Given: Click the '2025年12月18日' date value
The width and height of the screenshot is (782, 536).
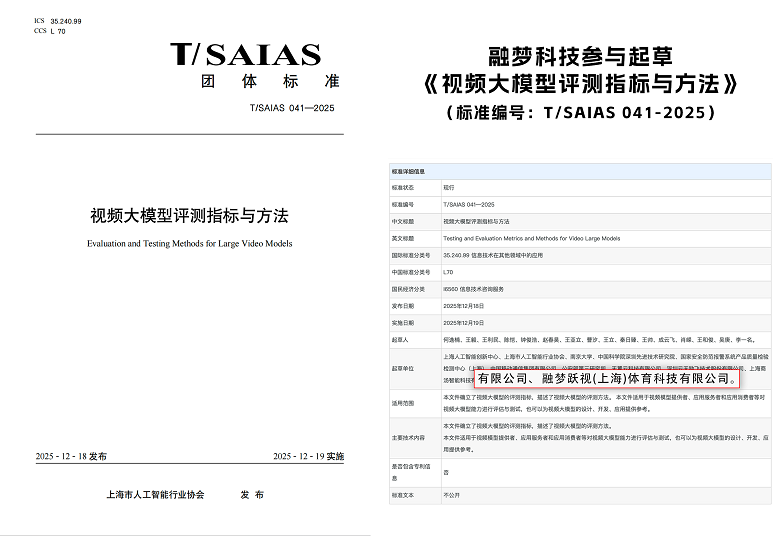Looking at the screenshot, I should tap(463, 306).
